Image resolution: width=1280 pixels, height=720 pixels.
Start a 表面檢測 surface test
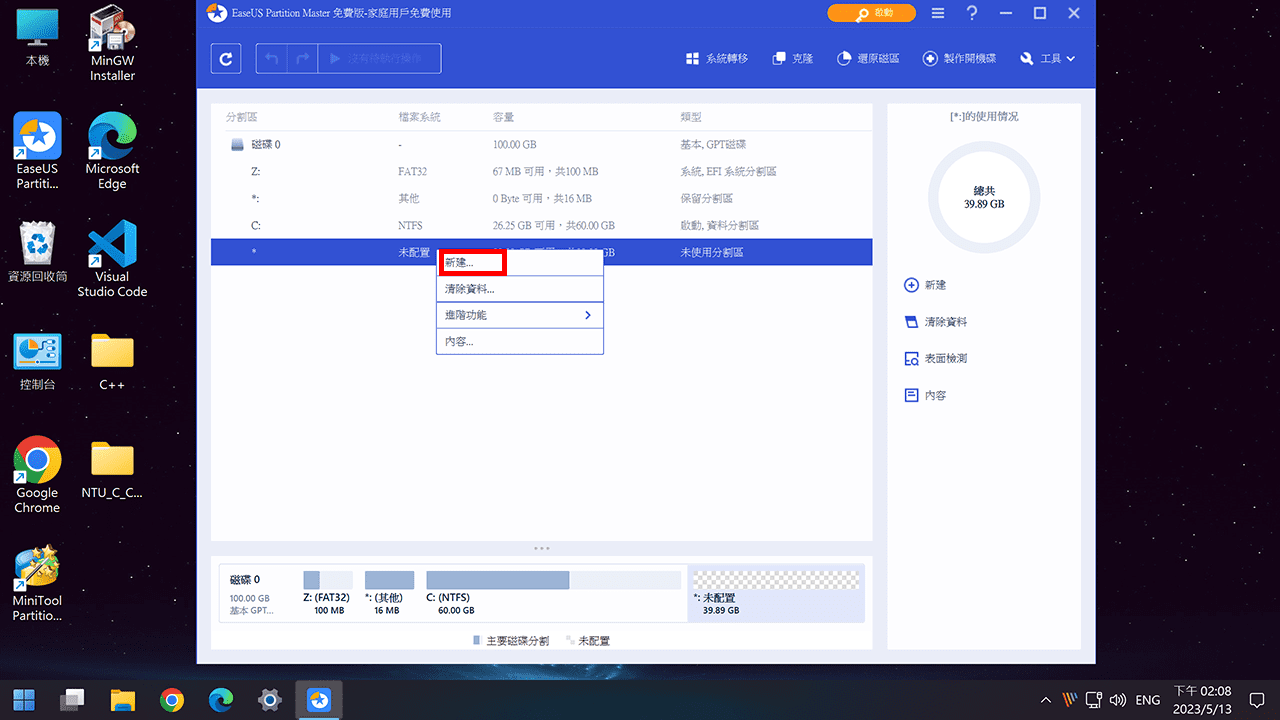coord(939,358)
